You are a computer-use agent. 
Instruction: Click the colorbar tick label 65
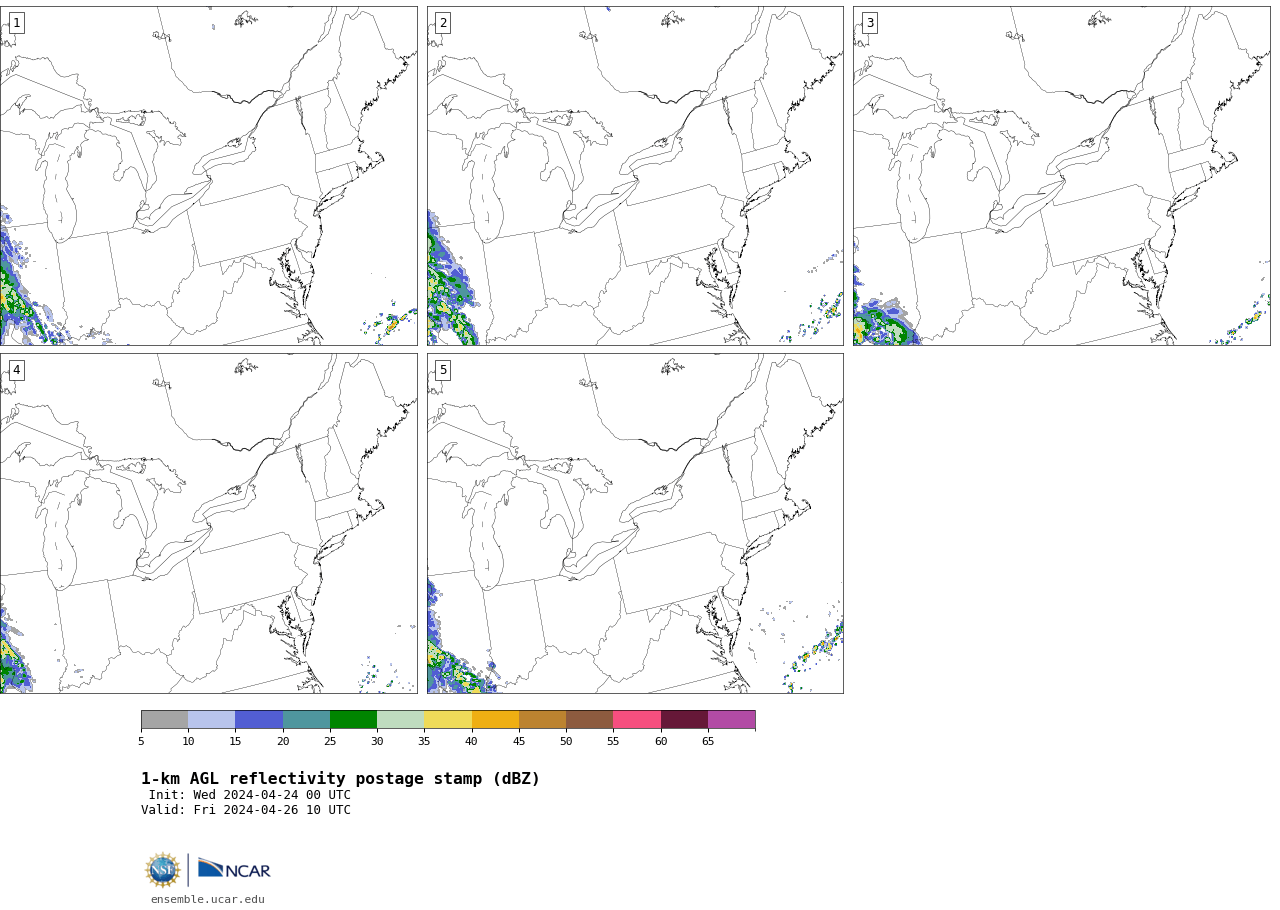coord(708,741)
